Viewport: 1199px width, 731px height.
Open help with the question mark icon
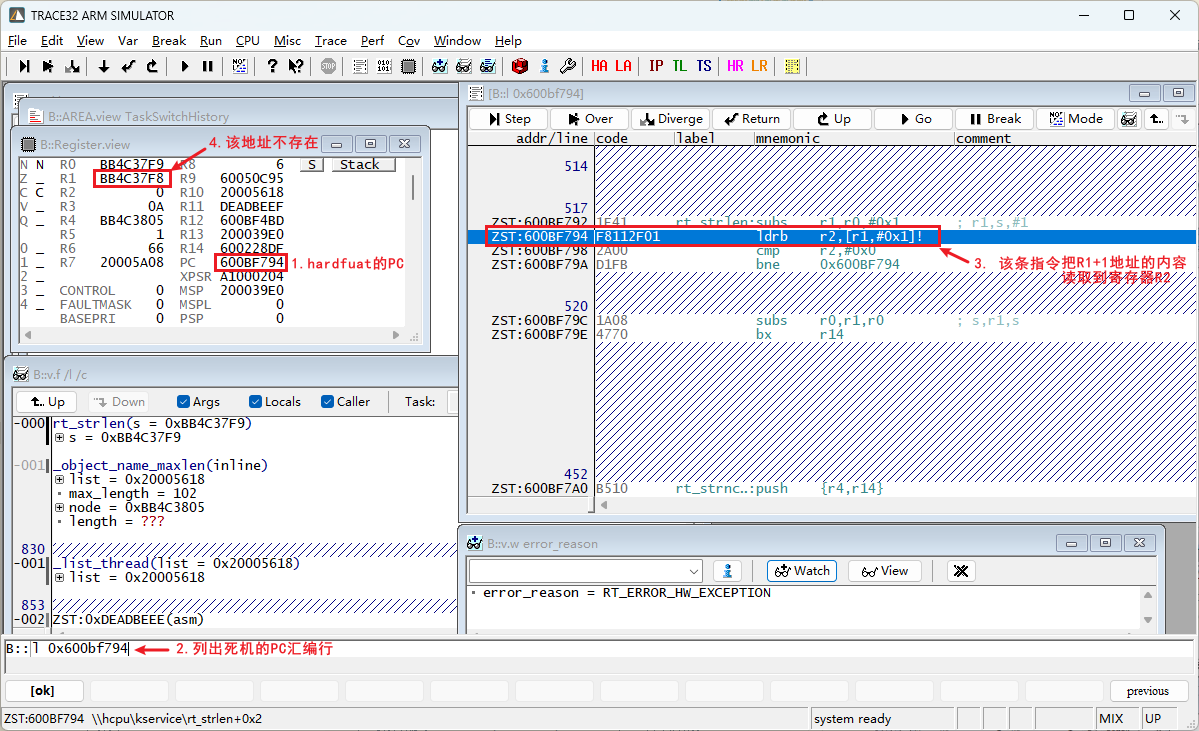[272, 67]
